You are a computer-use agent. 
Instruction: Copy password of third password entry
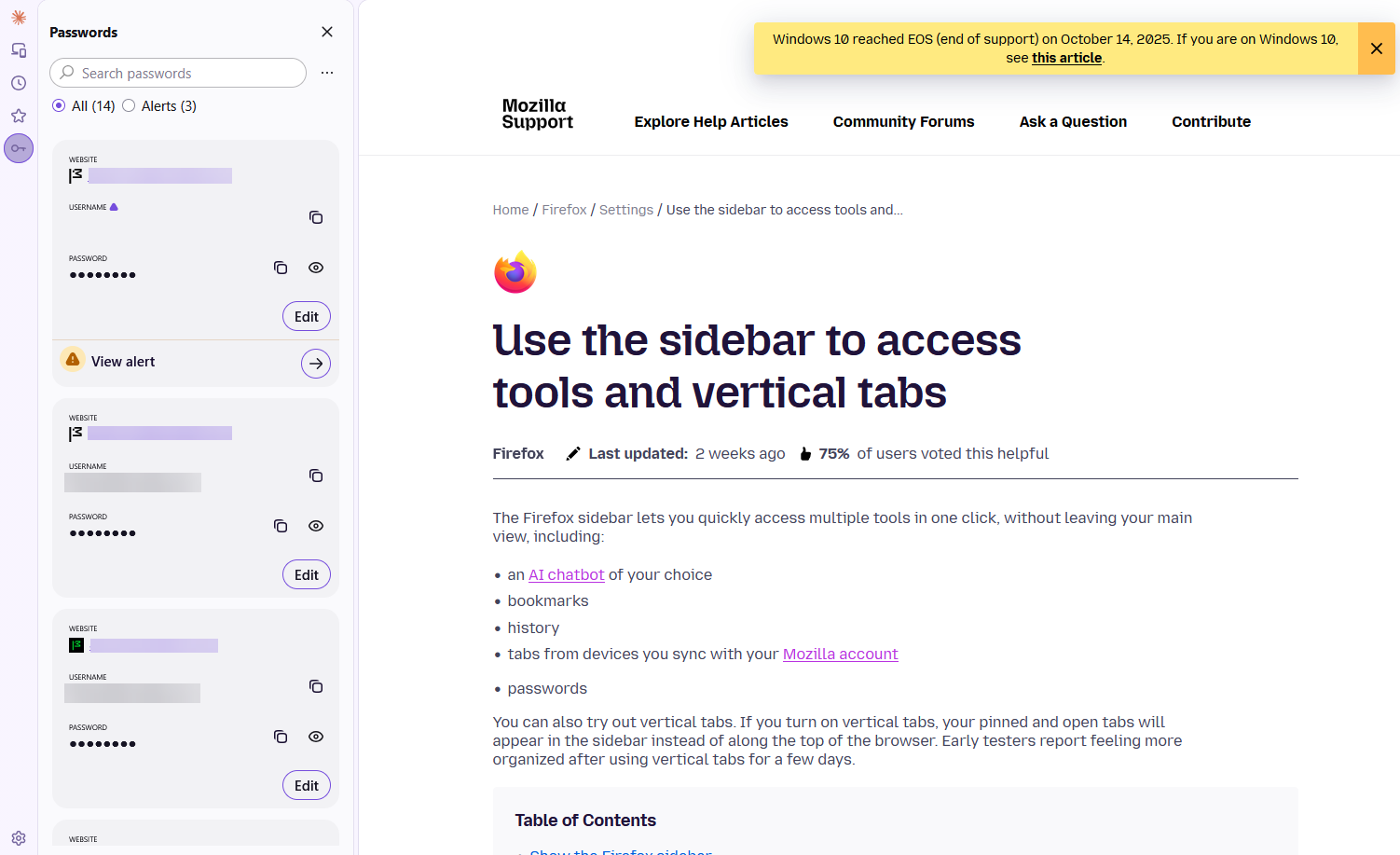(281, 737)
